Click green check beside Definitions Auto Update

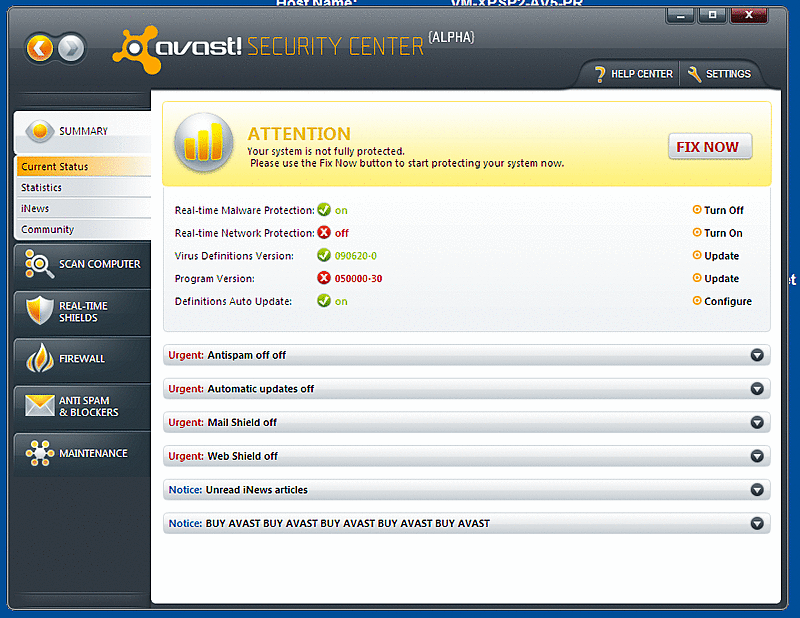click(324, 301)
